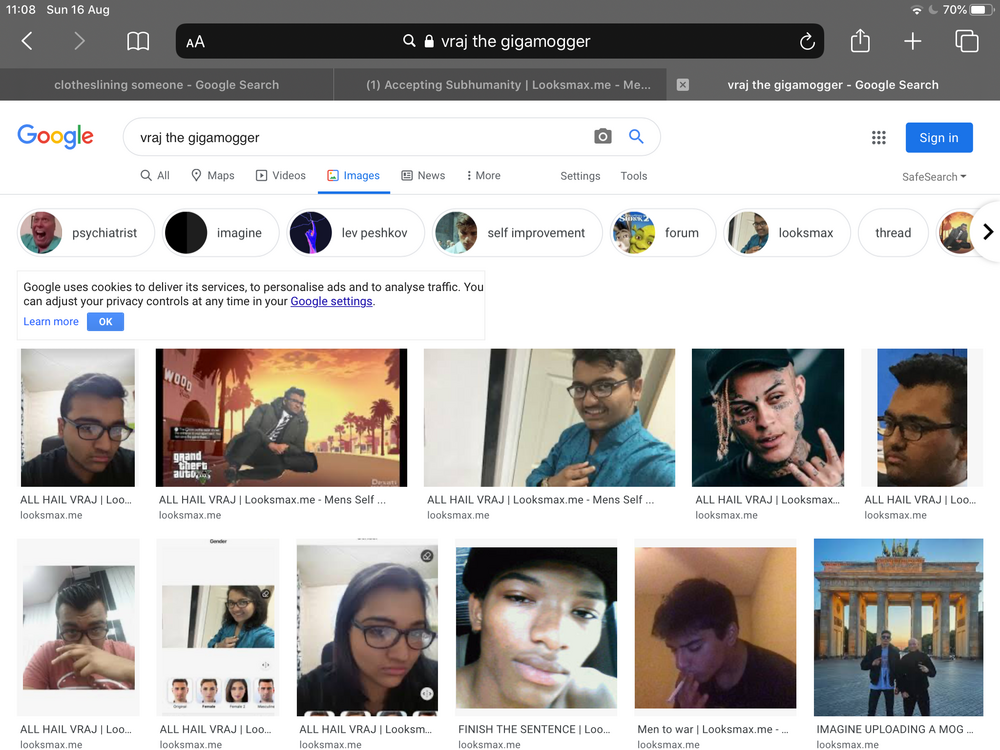Select the Videos search tab
The image size is (1000, 750).
click(281, 176)
